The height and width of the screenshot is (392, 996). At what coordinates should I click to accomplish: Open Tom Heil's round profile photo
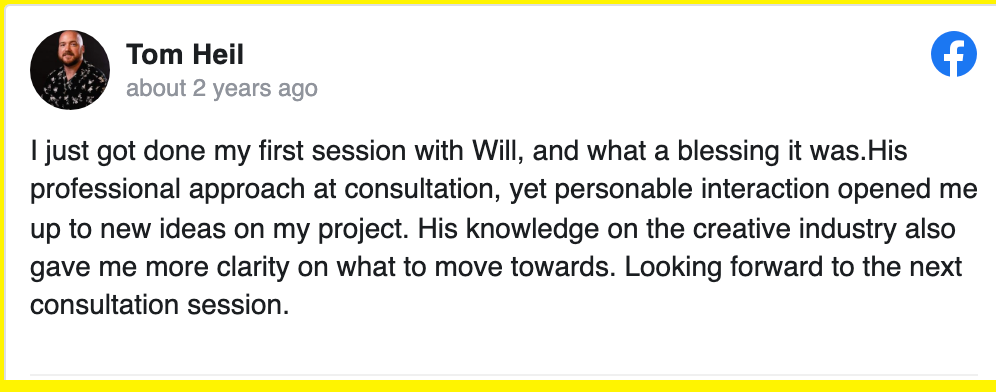tap(70, 70)
